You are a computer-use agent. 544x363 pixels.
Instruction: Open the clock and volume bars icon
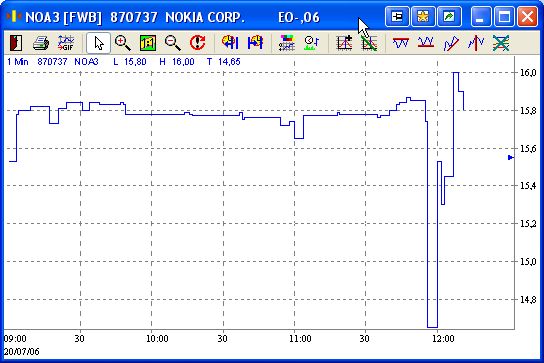click(x=312, y=43)
